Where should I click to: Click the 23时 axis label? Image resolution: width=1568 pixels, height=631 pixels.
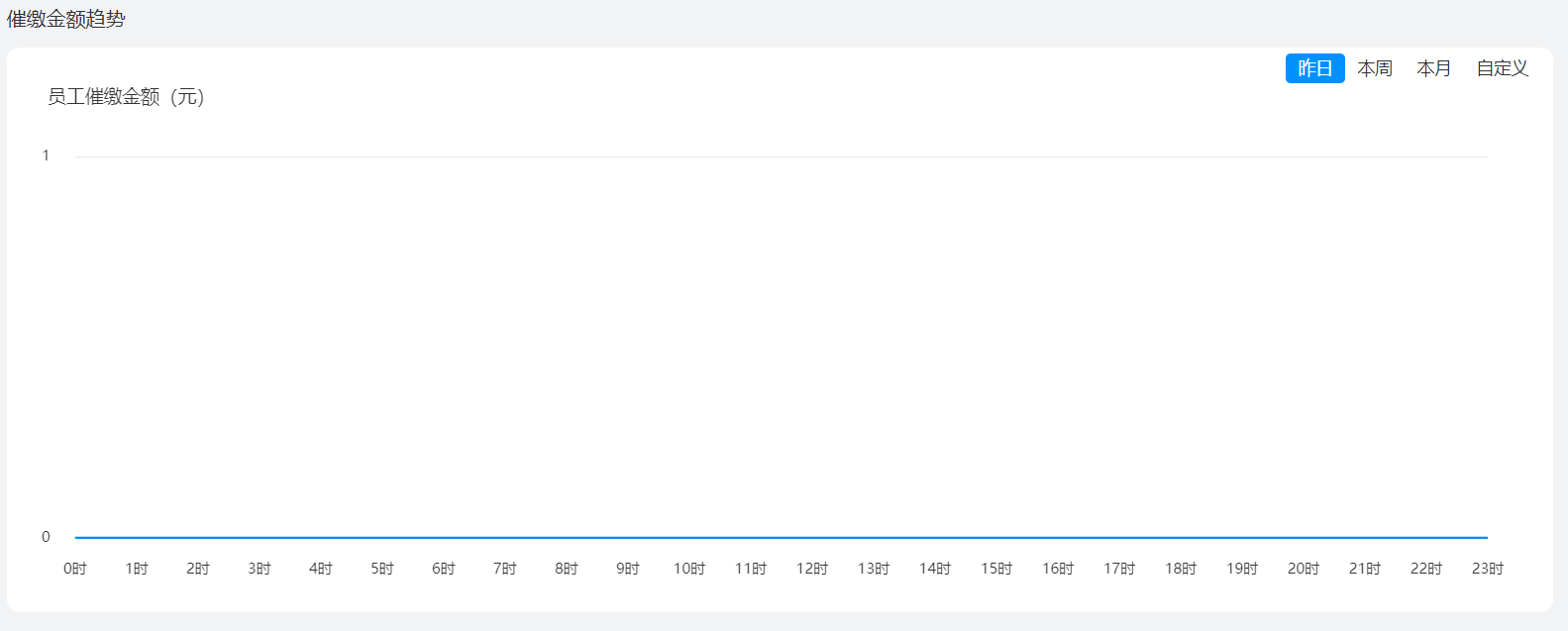click(x=1488, y=569)
